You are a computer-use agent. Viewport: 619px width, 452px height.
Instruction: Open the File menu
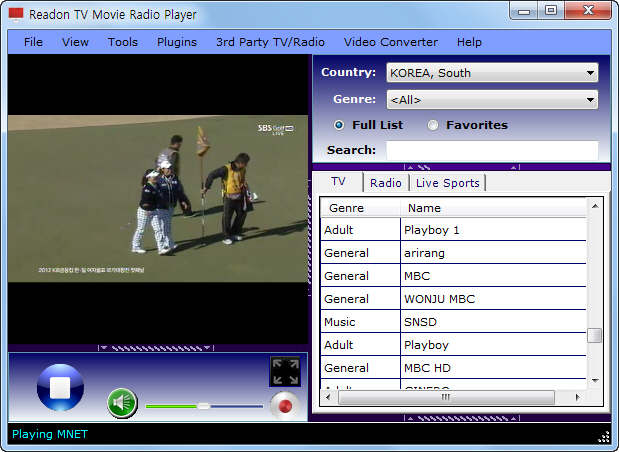(x=33, y=42)
